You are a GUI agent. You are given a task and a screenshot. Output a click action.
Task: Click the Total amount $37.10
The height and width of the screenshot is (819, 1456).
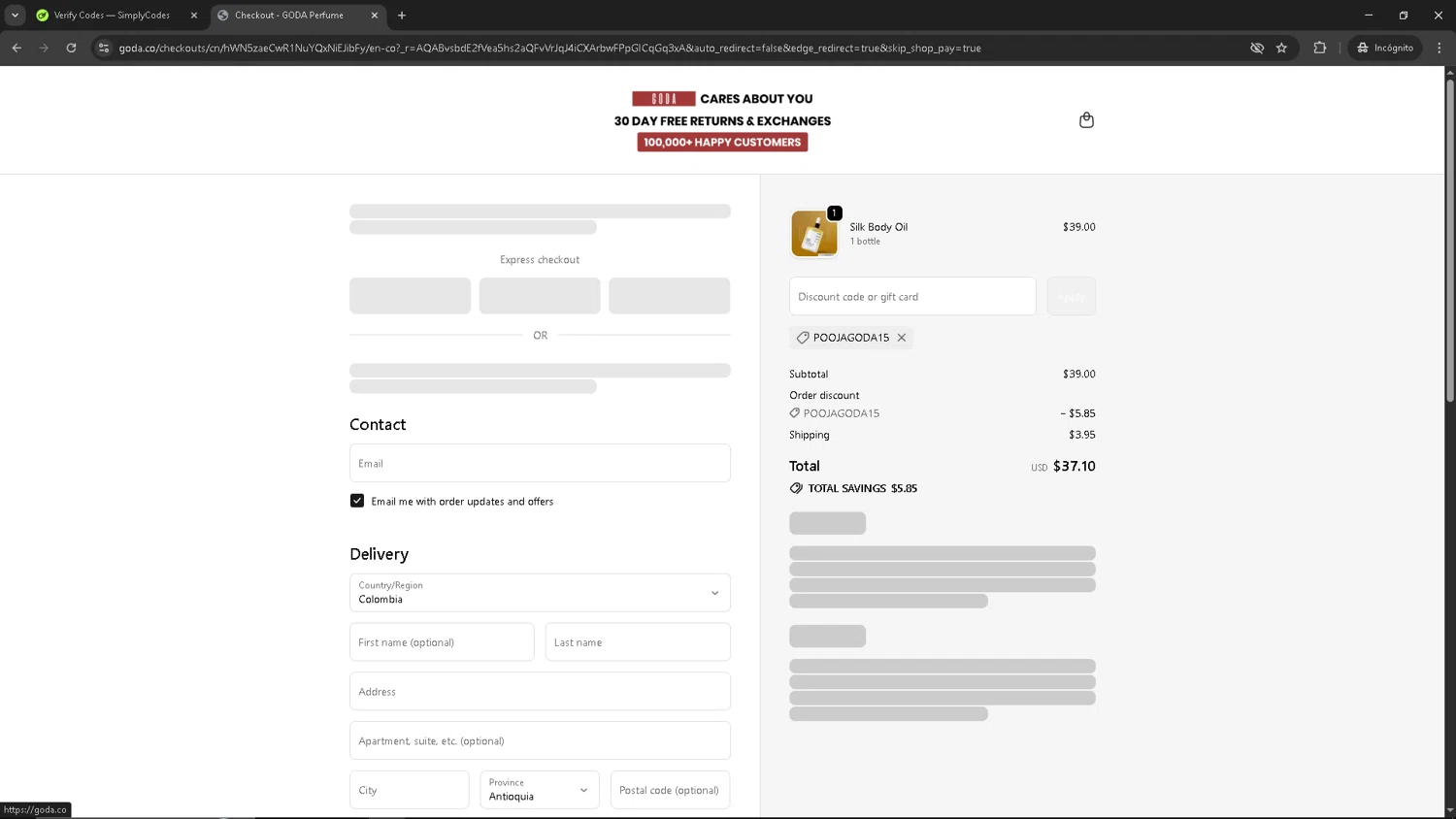tap(1074, 466)
